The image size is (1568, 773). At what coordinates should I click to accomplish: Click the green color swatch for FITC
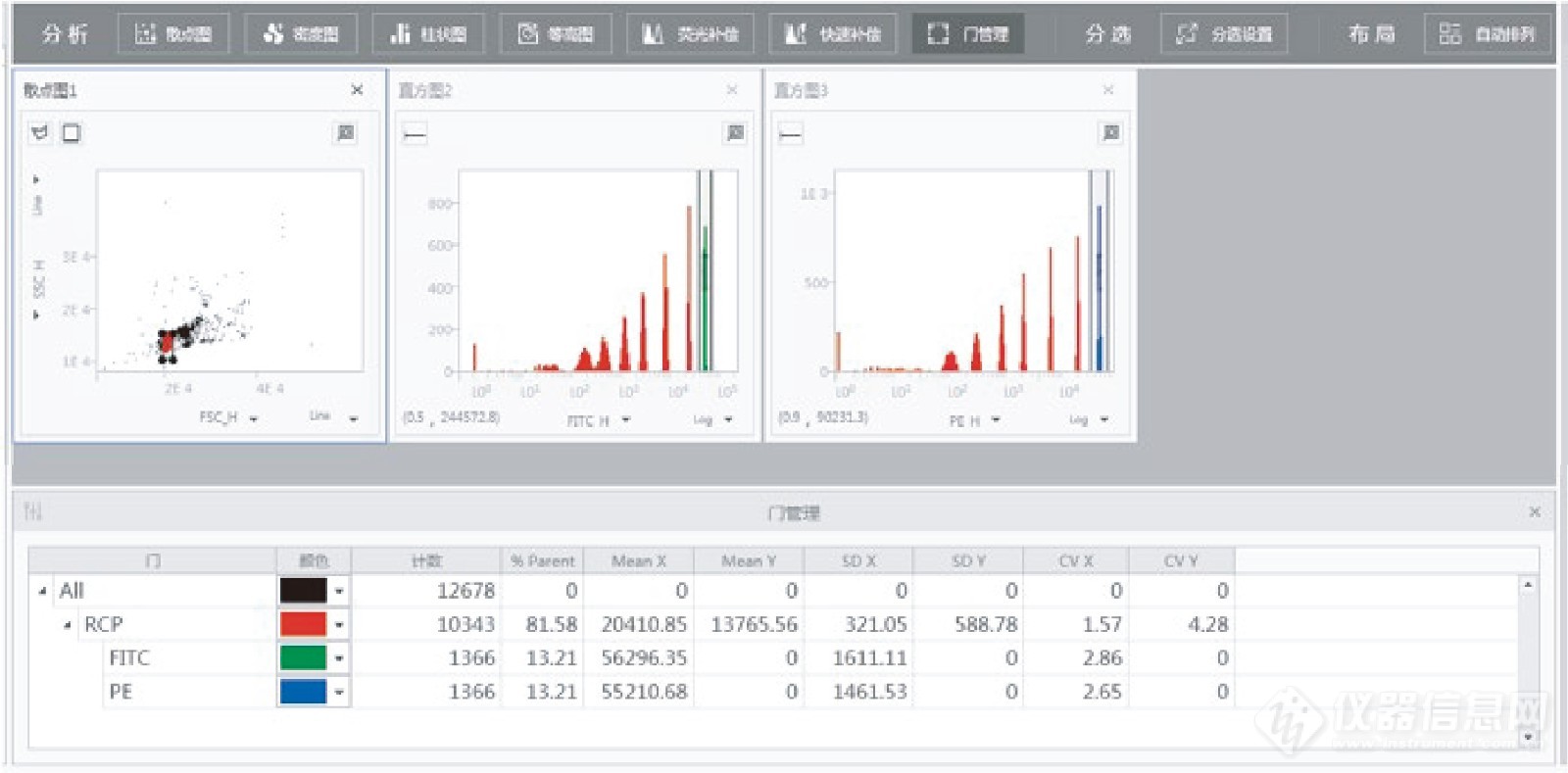tap(303, 657)
